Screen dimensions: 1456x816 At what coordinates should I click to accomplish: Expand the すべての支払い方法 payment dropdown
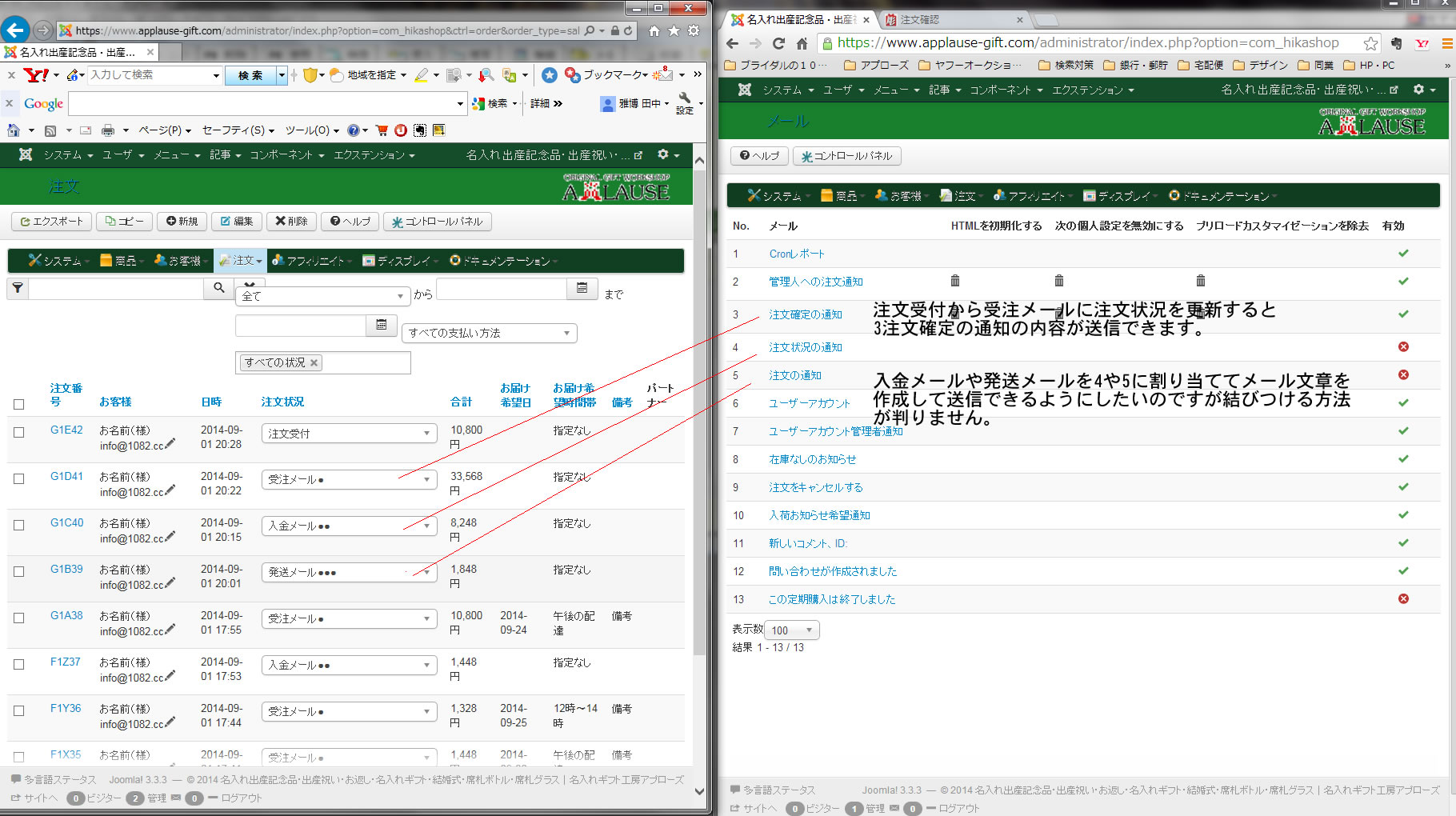pyautogui.click(x=488, y=333)
